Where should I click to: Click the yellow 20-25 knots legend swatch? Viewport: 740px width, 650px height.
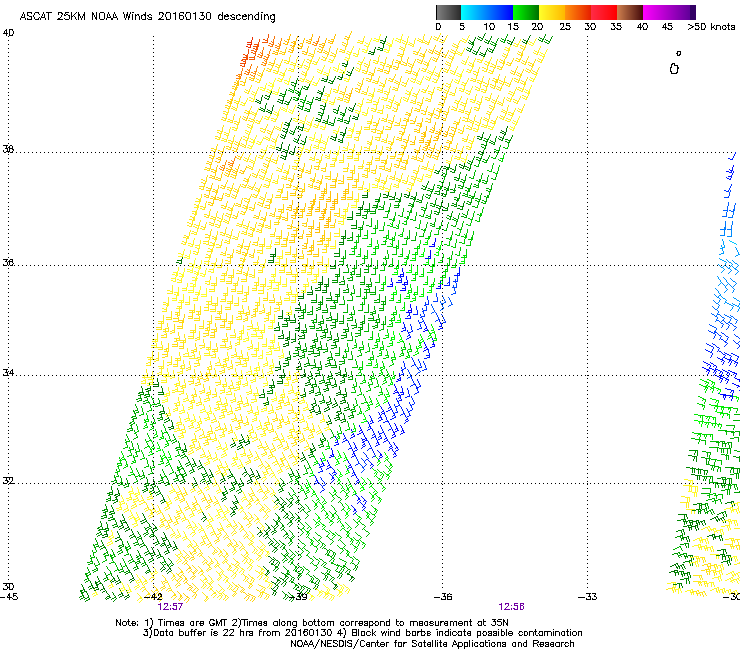pos(552,12)
